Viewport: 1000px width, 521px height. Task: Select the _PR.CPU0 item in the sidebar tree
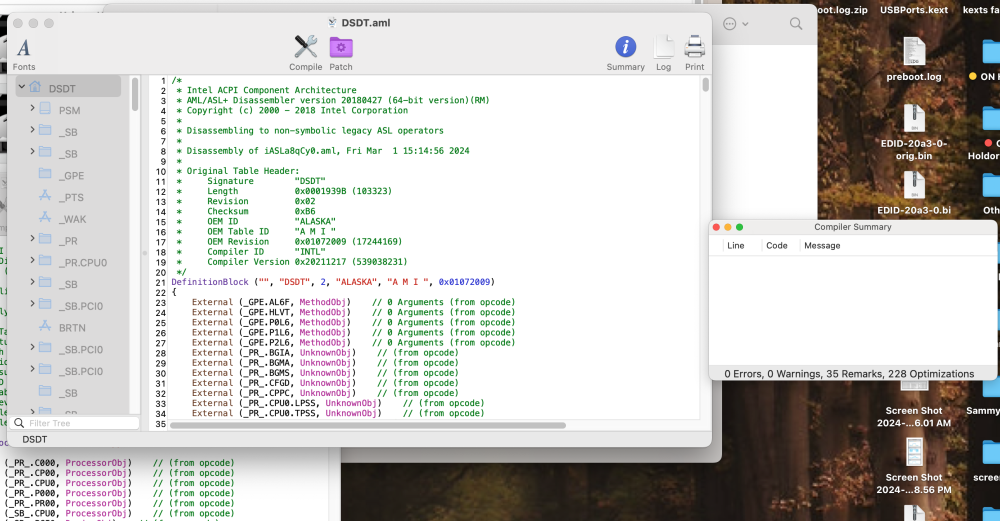[x=83, y=263]
